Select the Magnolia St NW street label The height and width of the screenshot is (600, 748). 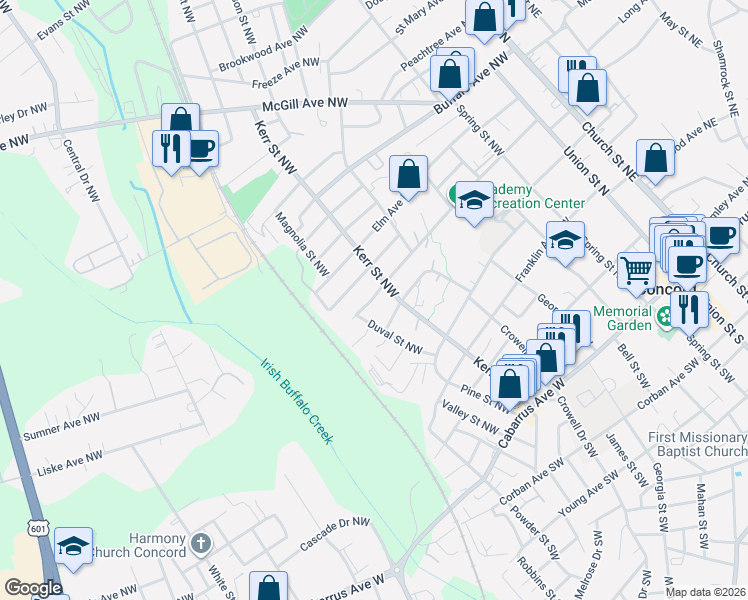[302, 244]
